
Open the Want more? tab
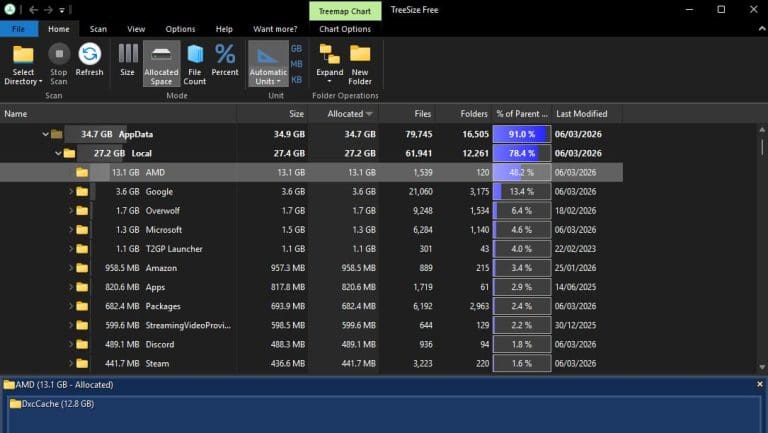275,29
